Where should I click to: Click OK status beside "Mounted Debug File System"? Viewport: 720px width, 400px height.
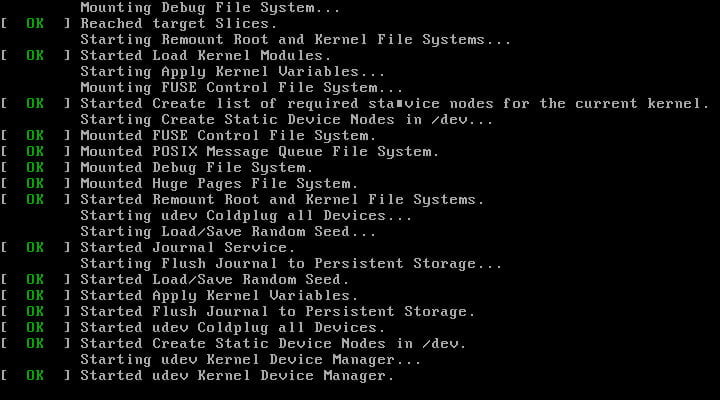coord(35,168)
